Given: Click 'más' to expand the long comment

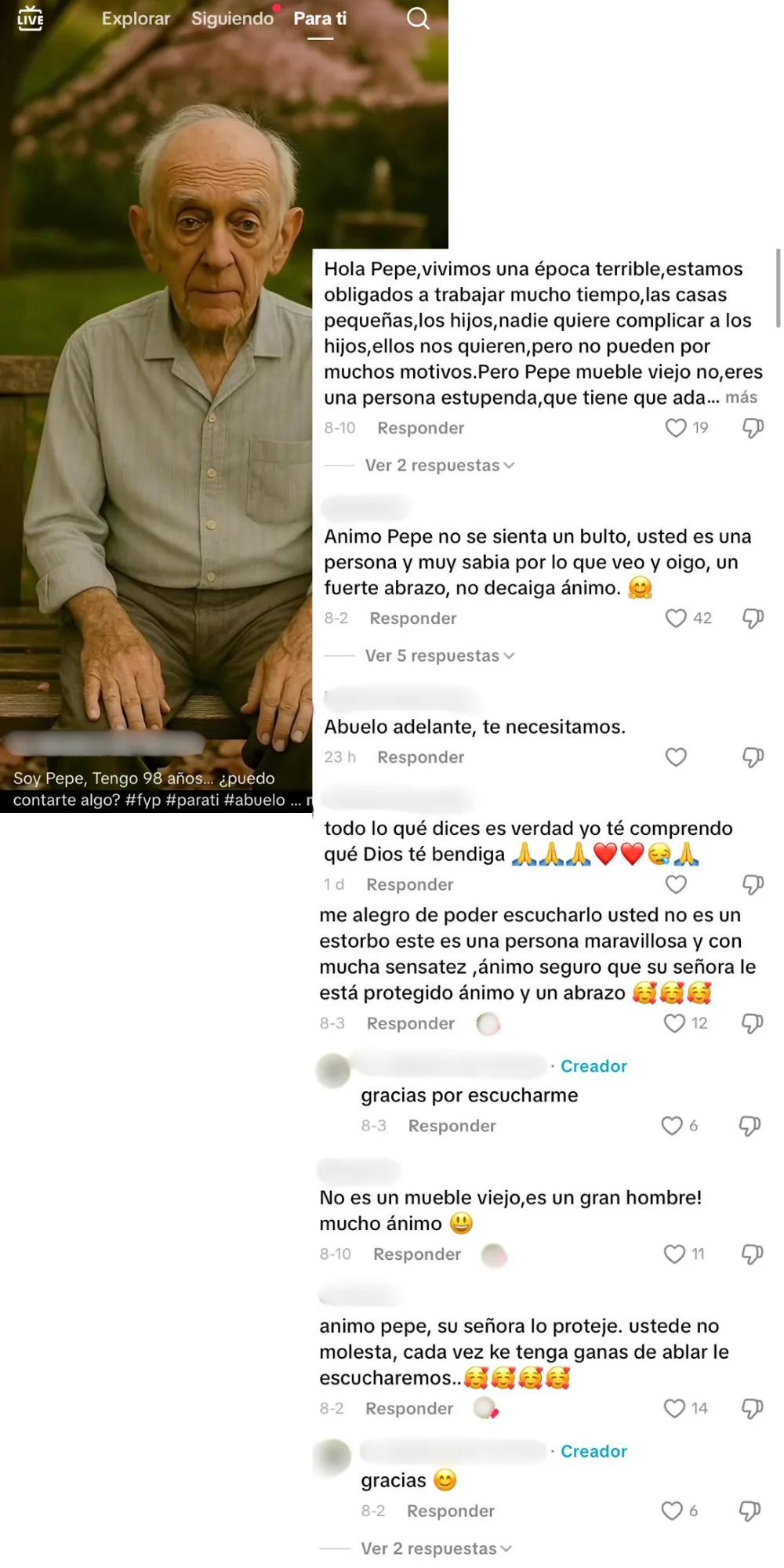Looking at the screenshot, I should [741, 397].
